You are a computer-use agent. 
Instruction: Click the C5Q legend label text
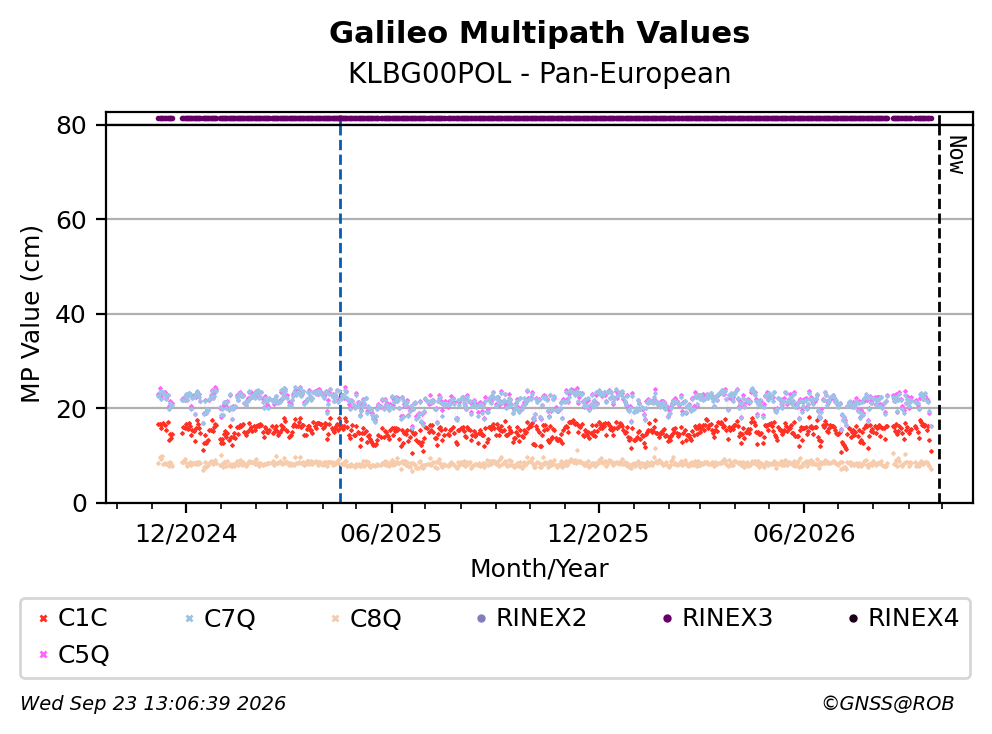tap(84, 655)
